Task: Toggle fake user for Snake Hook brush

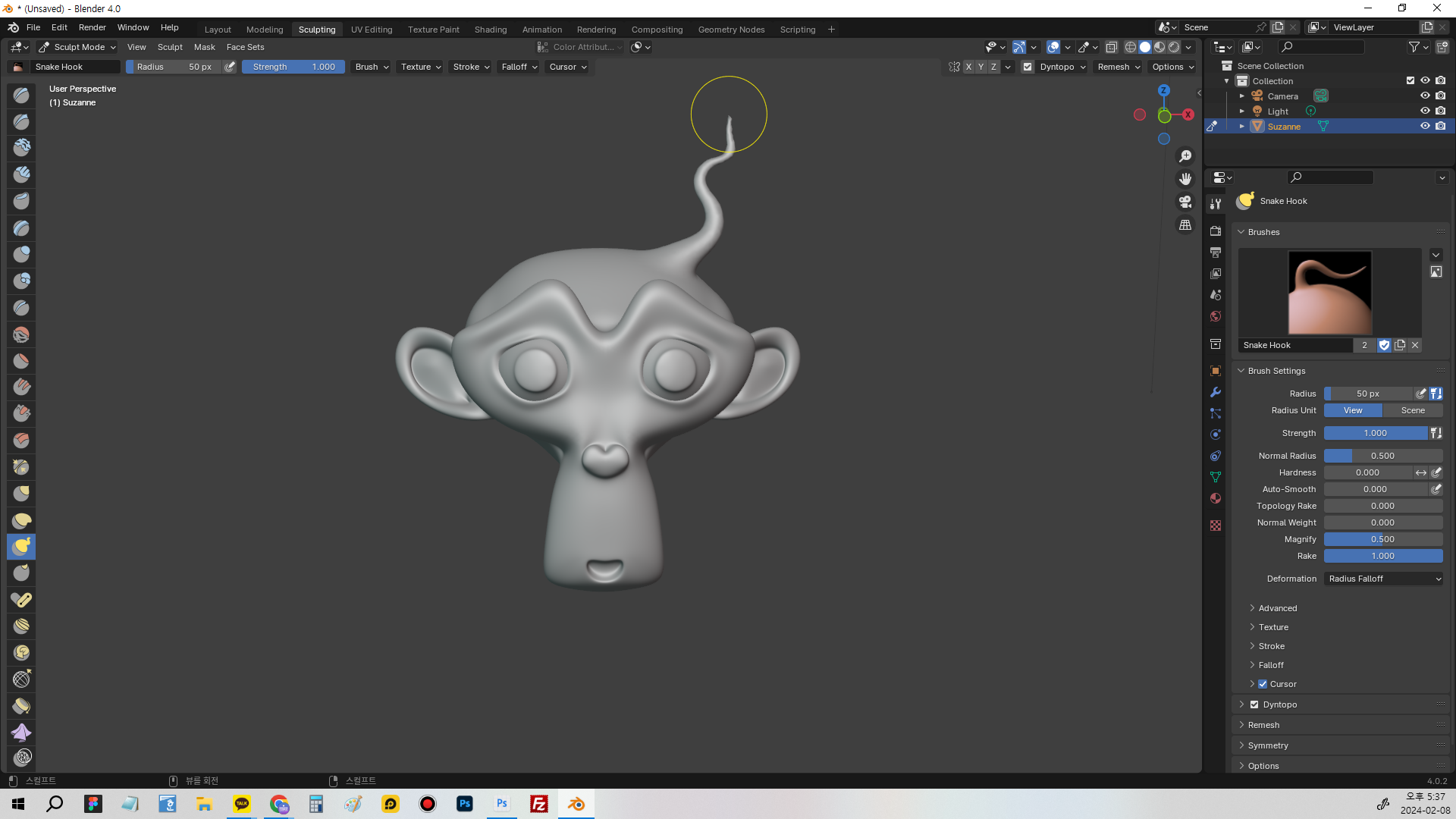Action: point(1385,345)
